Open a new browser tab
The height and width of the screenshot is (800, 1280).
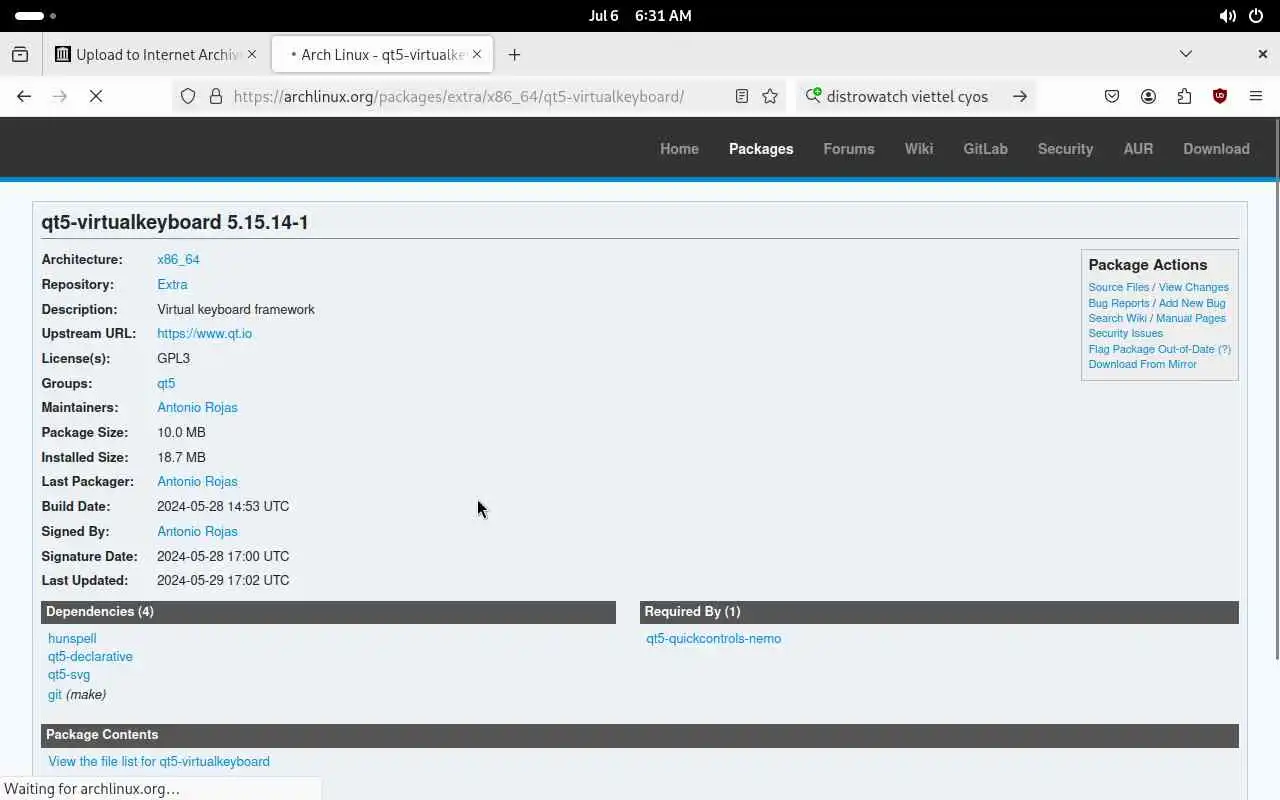coord(514,54)
